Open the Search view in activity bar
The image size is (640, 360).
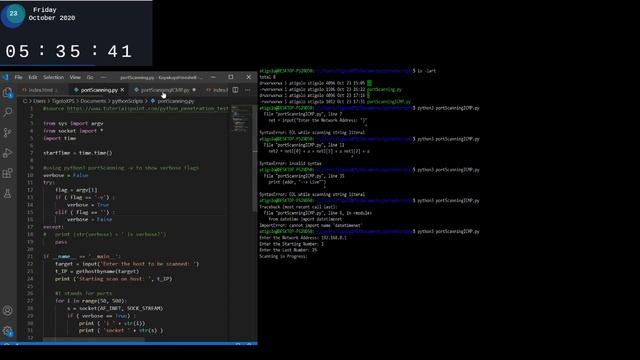(x=7, y=112)
